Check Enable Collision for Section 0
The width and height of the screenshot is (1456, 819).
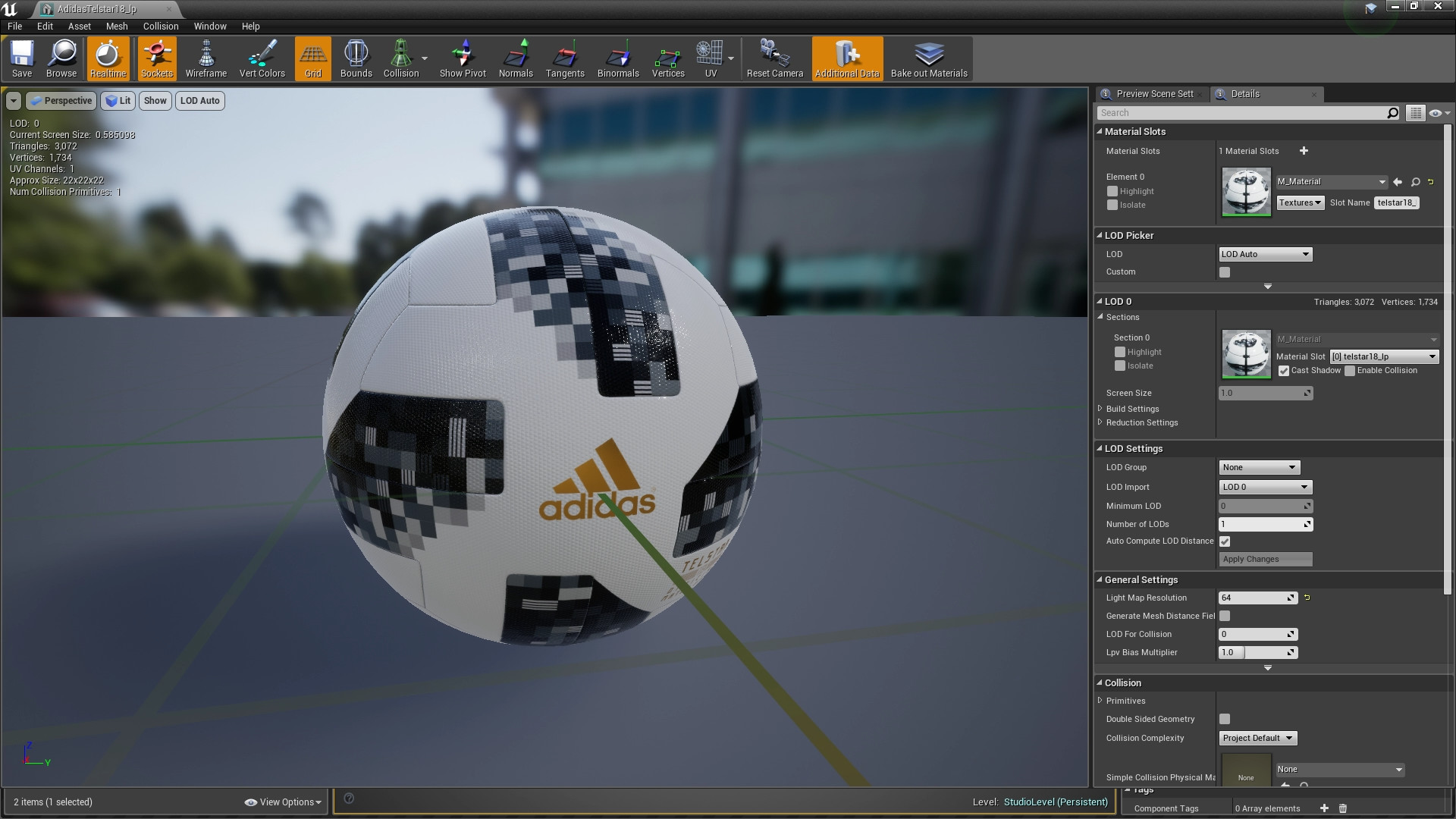click(1350, 371)
